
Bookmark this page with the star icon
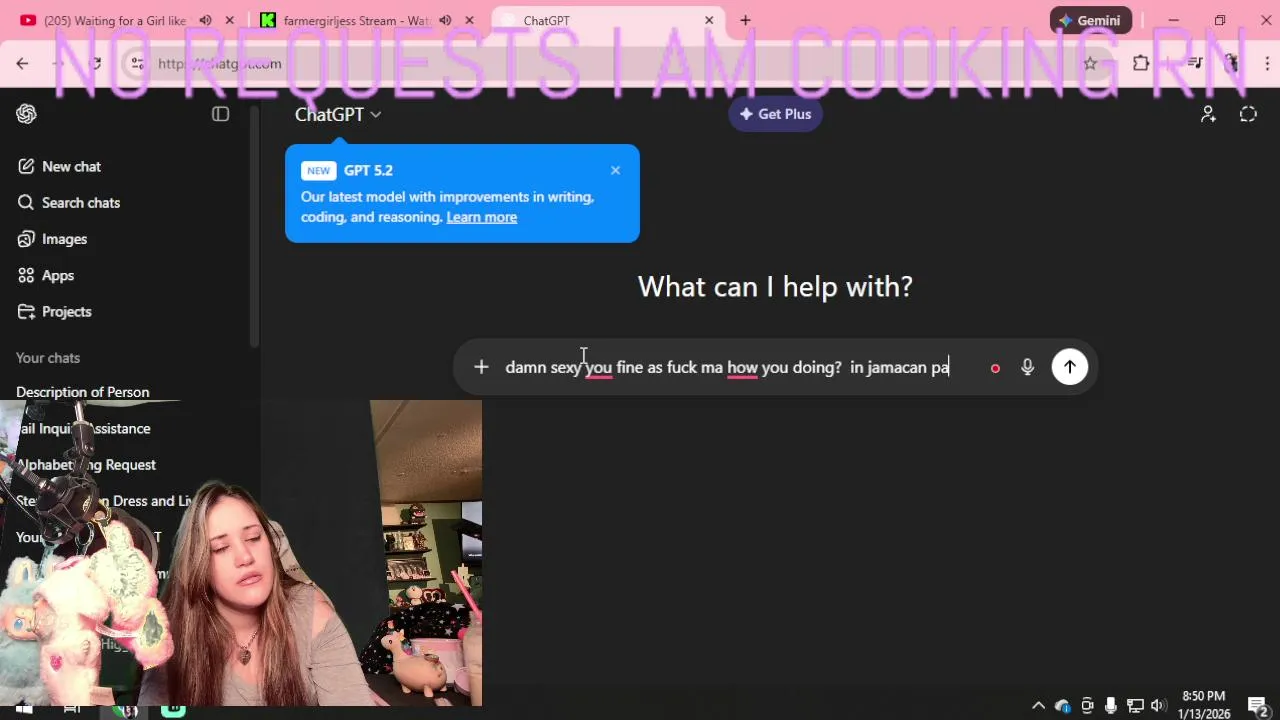tap(1090, 63)
